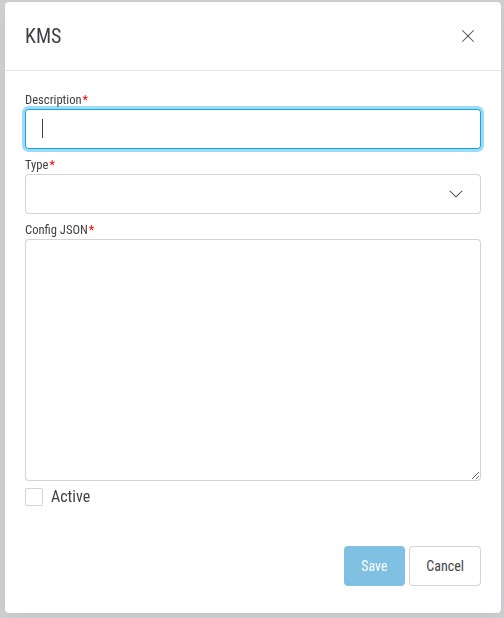Save the KMS configuration
The width and height of the screenshot is (504, 618).
tap(374, 566)
